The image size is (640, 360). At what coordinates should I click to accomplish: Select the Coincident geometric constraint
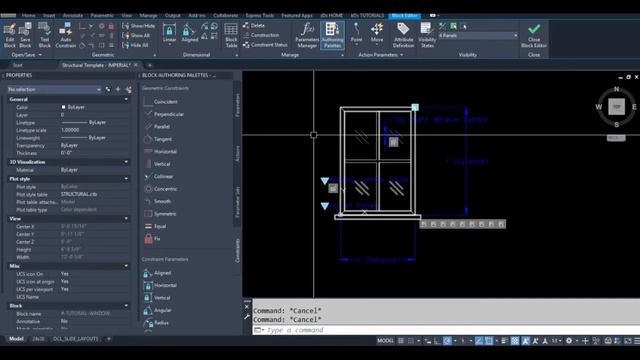coord(161,102)
